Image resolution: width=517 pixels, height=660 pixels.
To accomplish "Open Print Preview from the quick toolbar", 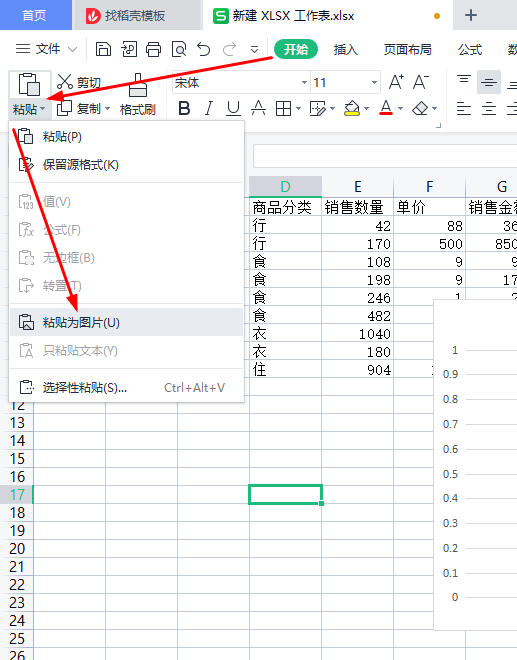I will tap(179, 50).
